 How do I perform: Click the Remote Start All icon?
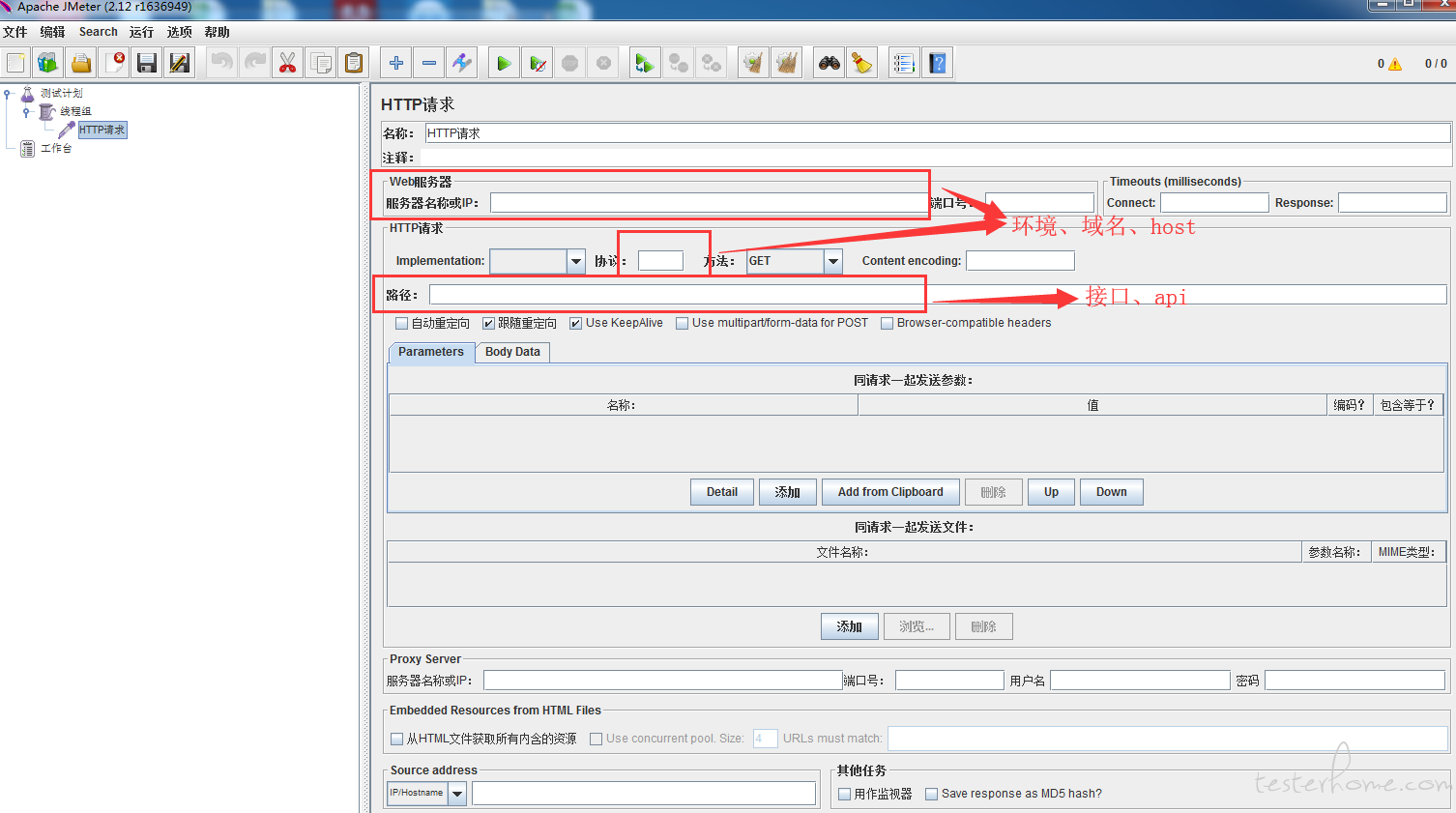[x=645, y=63]
